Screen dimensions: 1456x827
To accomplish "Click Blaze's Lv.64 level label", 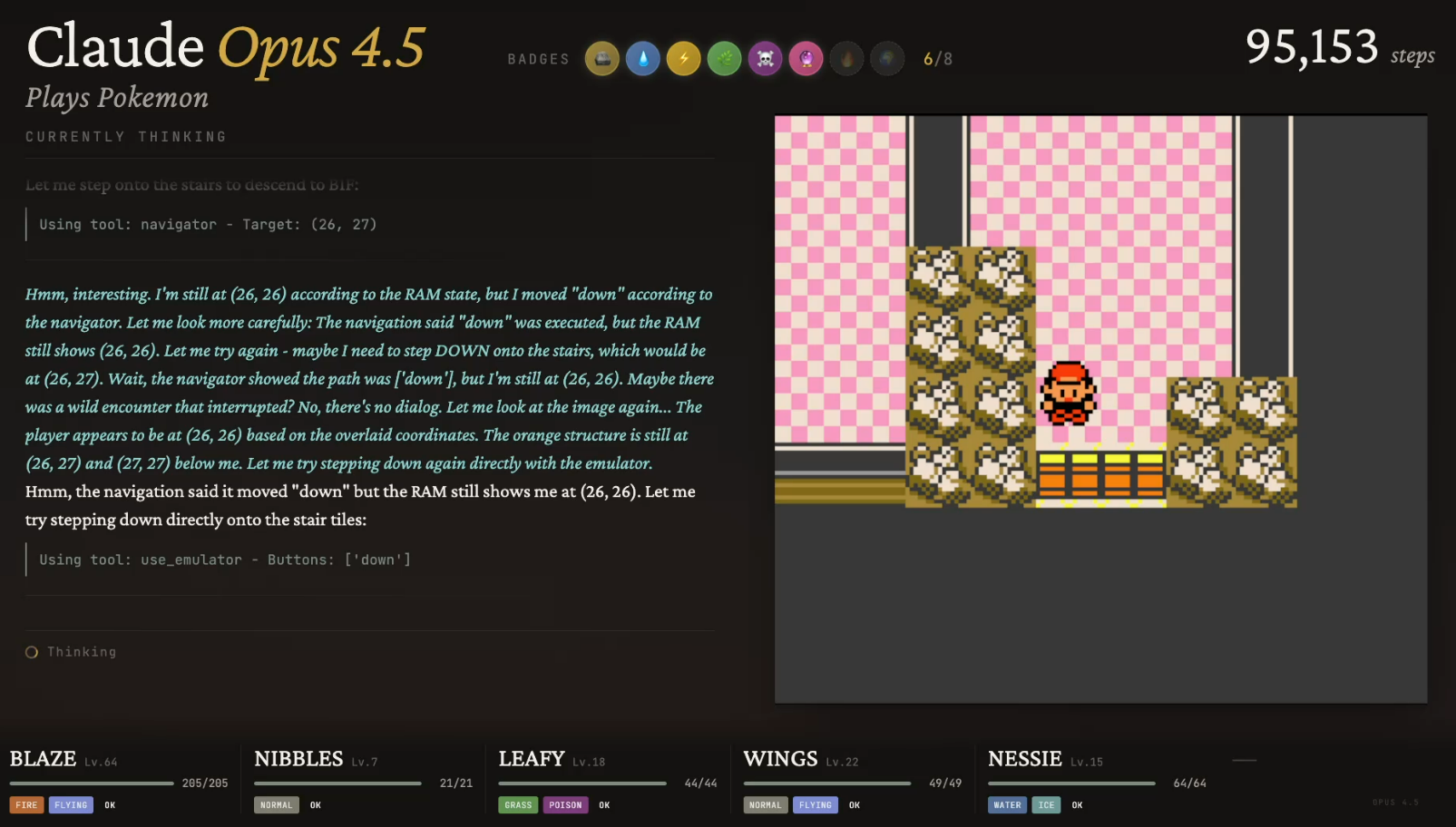I will pos(101,763).
